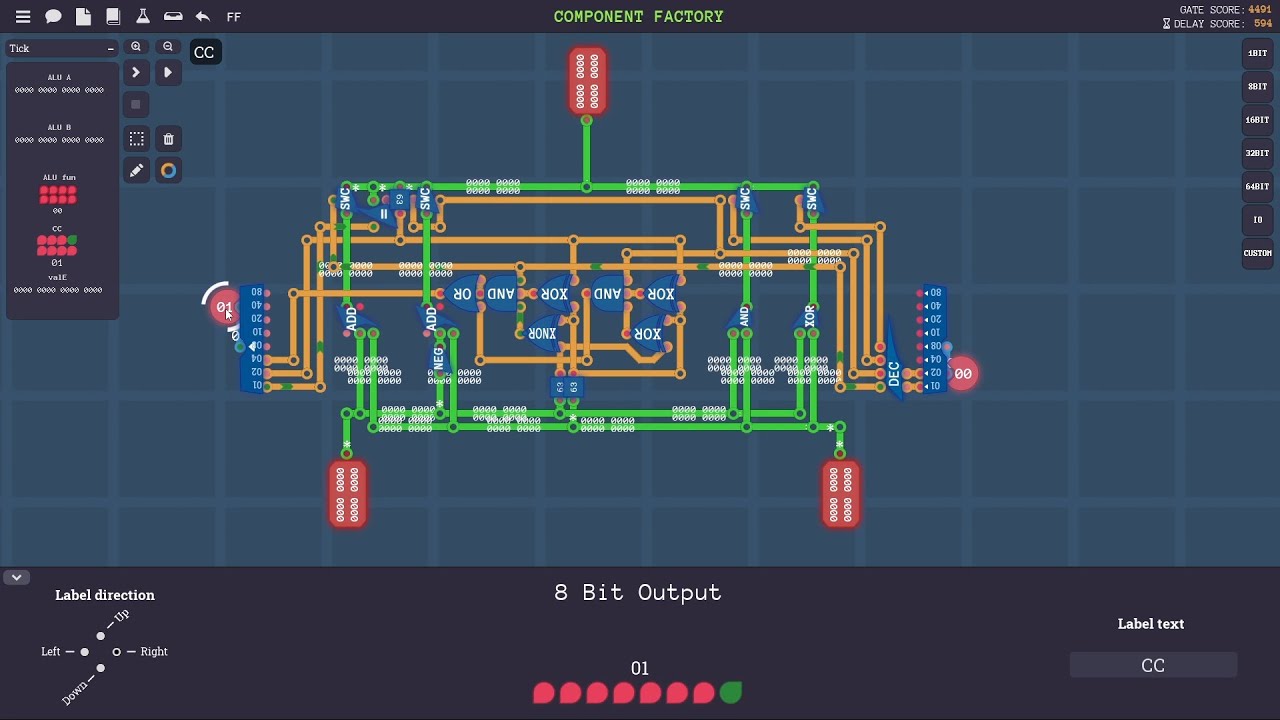Collapse the Tick panel with the minus
Viewport: 1280px width, 720px height.
coord(110,48)
